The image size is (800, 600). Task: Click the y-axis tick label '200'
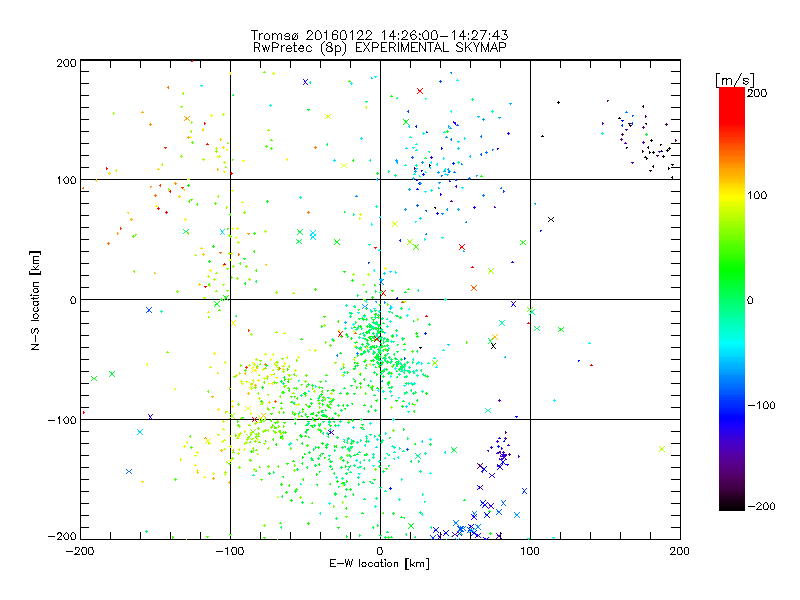(66, 63)
